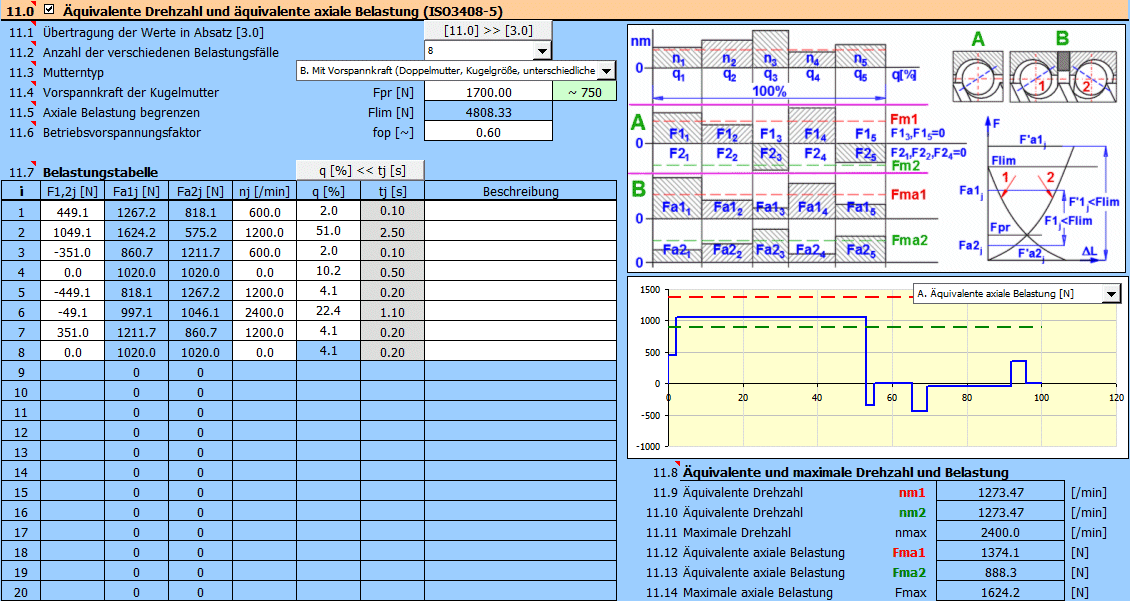
Task: Select the description cell of row 1
Action: [x=520, y=213]
